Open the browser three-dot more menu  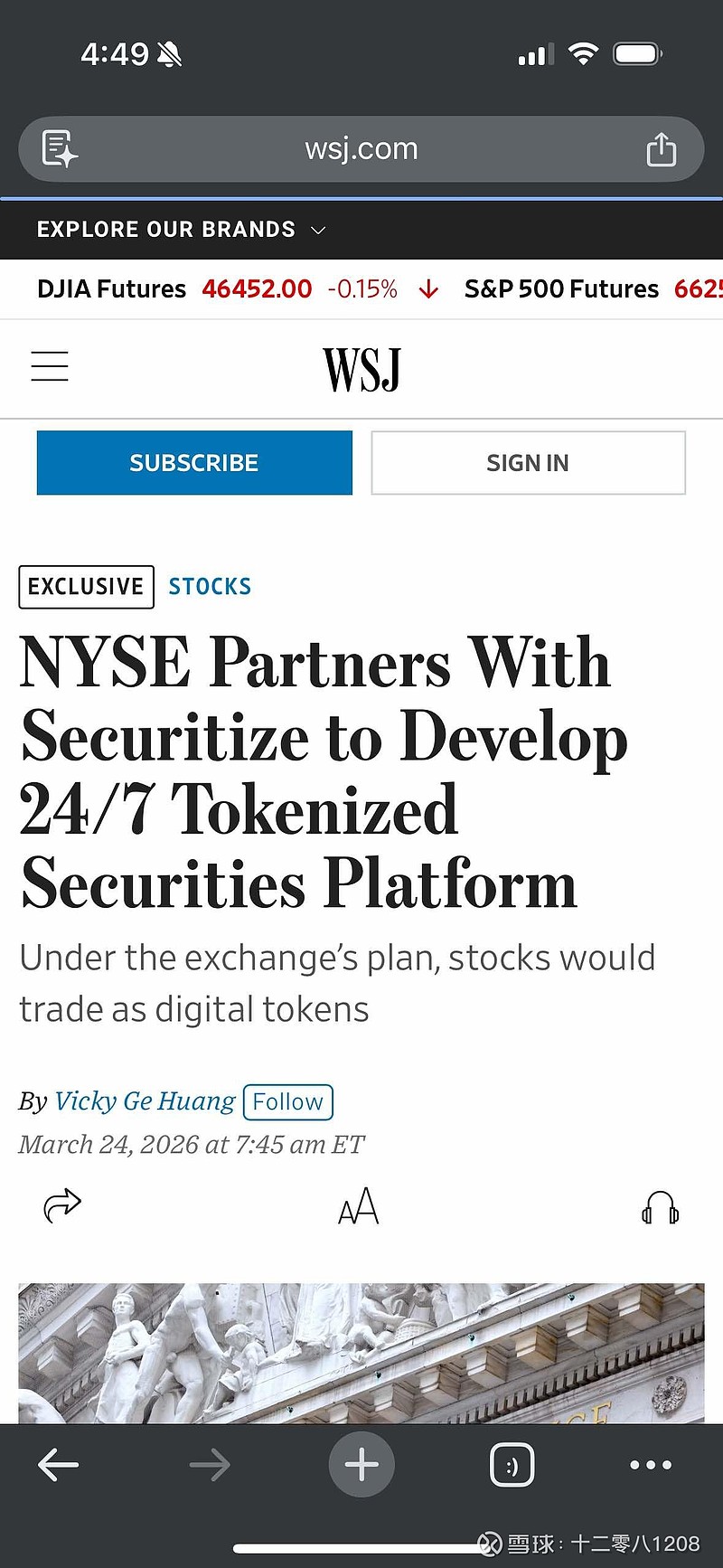pyautogui.click(x=651, y=1465)
